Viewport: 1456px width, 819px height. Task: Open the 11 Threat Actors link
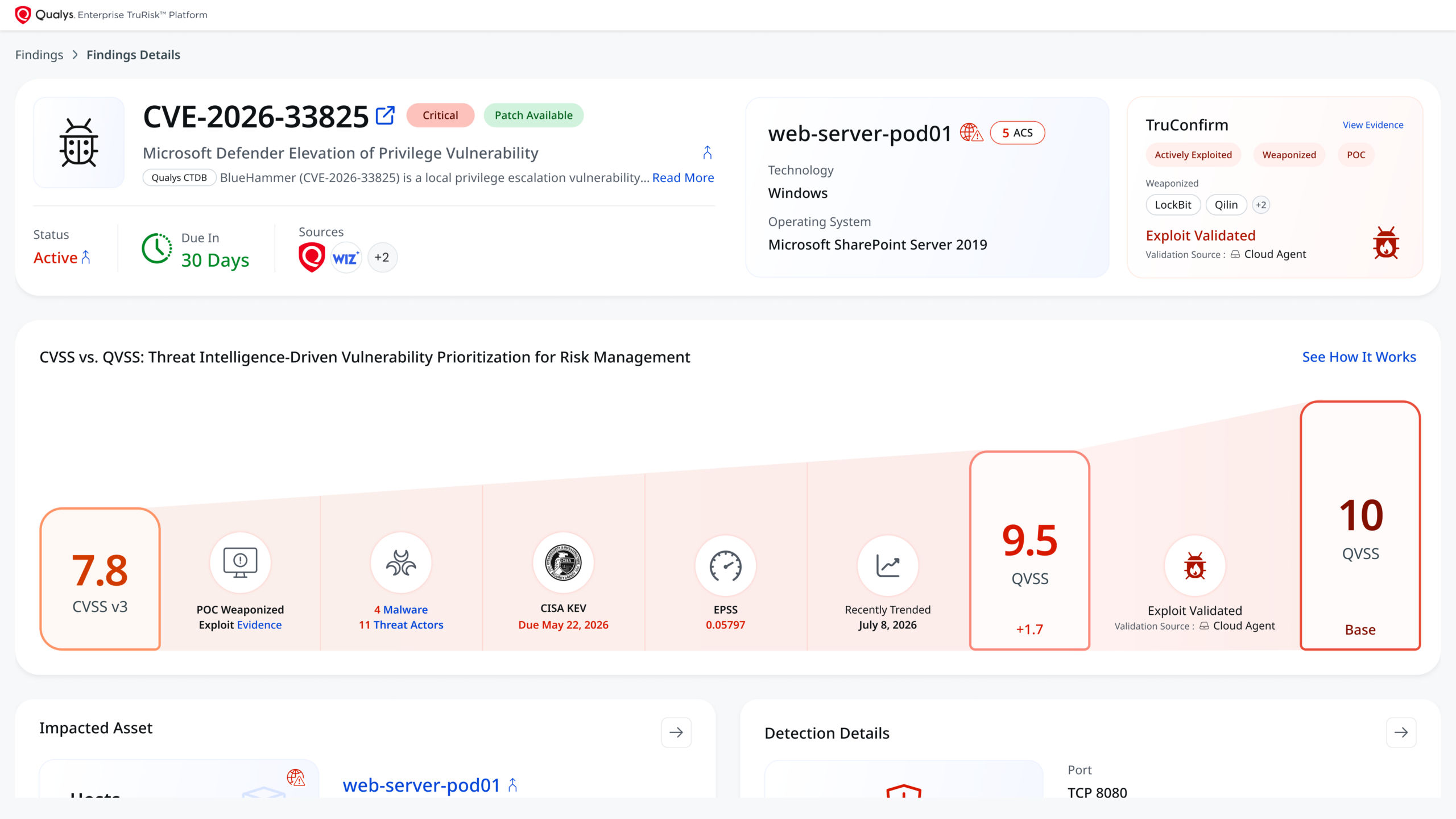[401, 625]
